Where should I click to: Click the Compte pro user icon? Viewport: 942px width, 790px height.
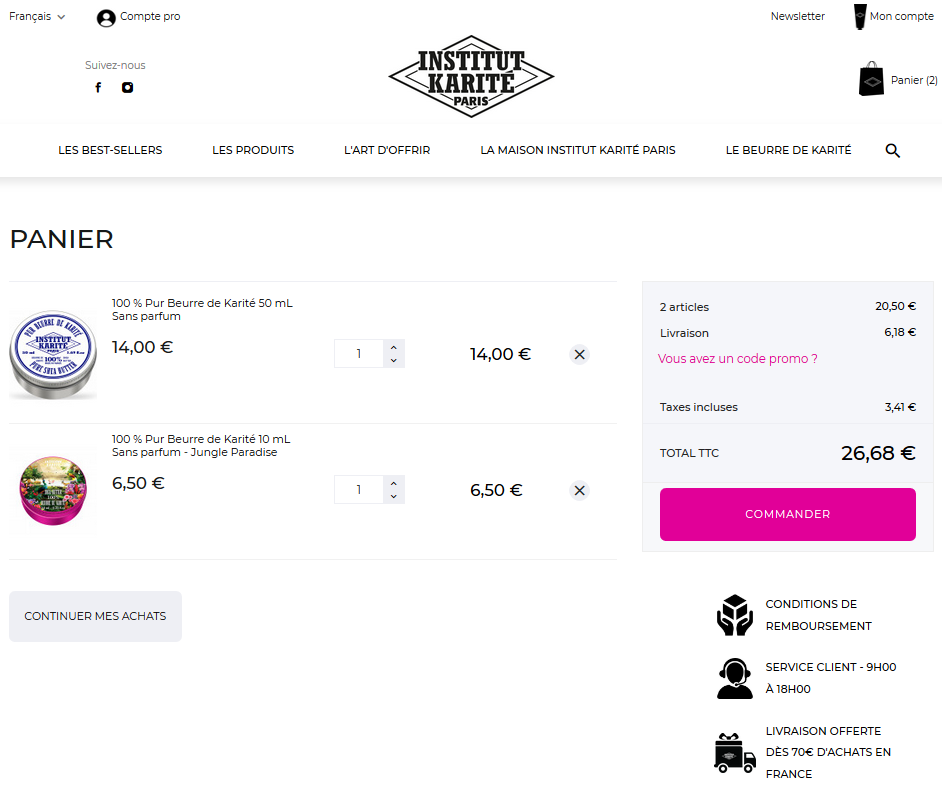click(106, 18)
